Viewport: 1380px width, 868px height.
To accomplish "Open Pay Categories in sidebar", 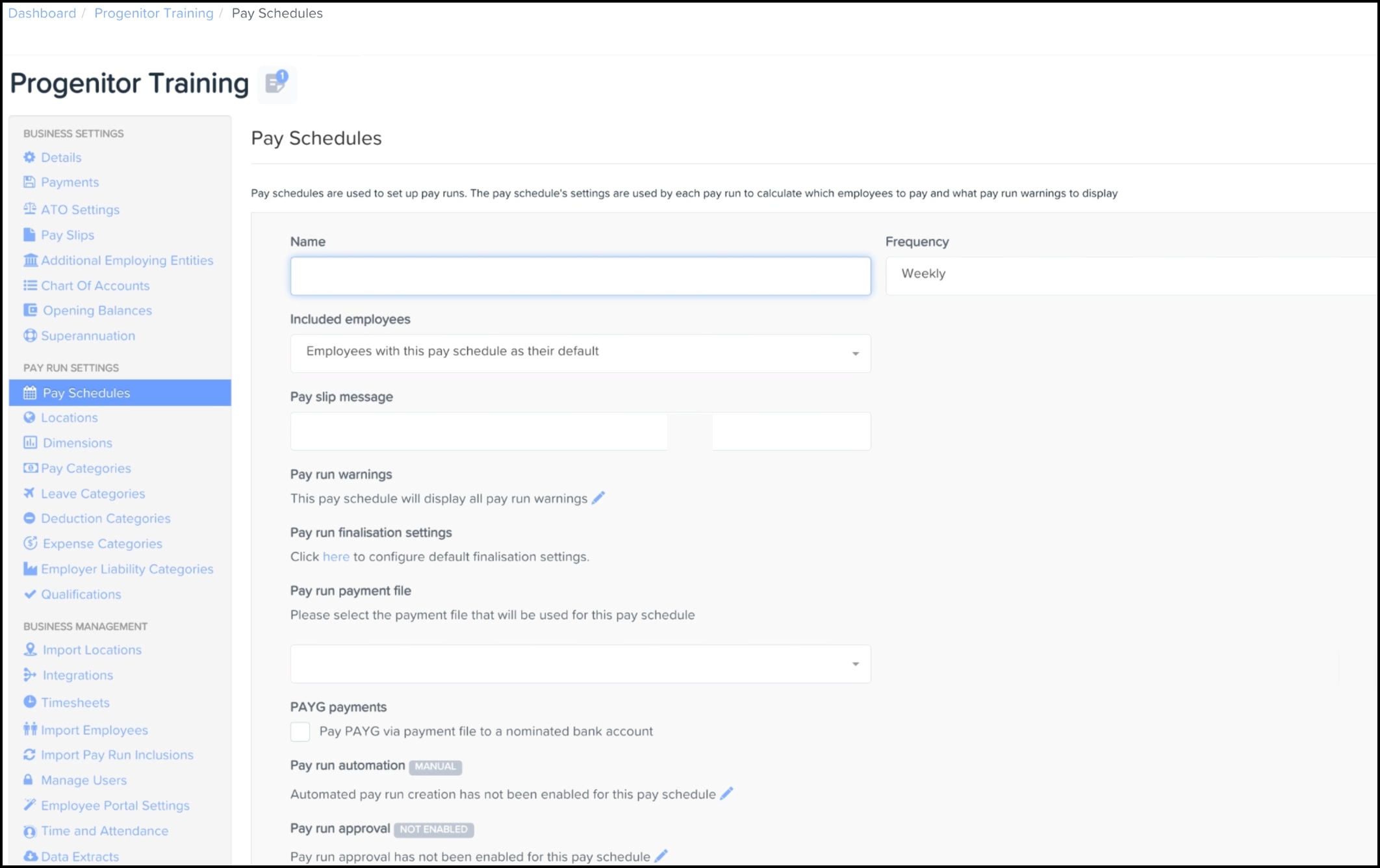I will [86, 468].
